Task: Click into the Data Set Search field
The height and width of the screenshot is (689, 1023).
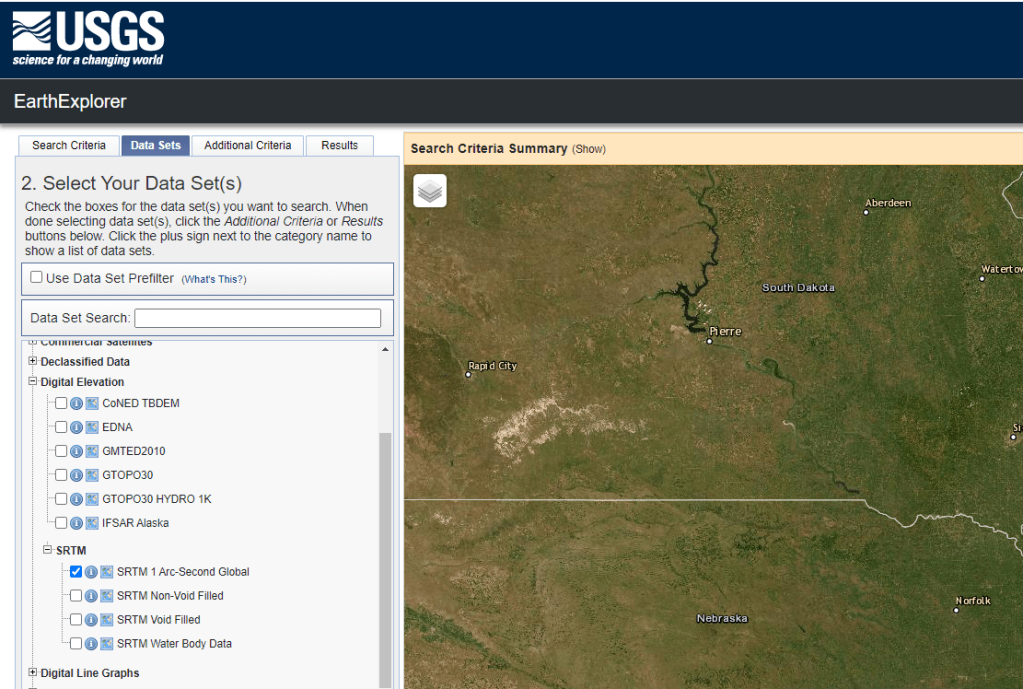Action: [x=258, y=318]
